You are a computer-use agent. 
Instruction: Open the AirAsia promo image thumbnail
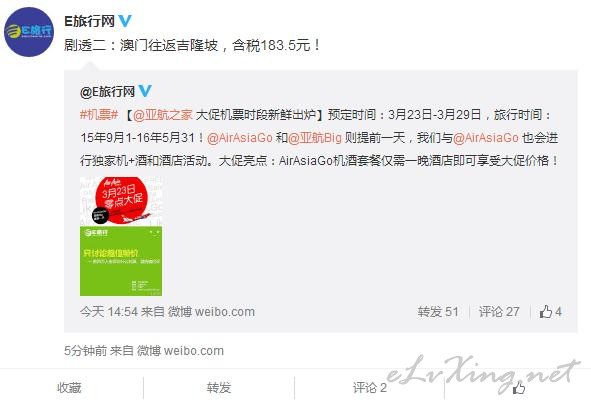(121, 236)
